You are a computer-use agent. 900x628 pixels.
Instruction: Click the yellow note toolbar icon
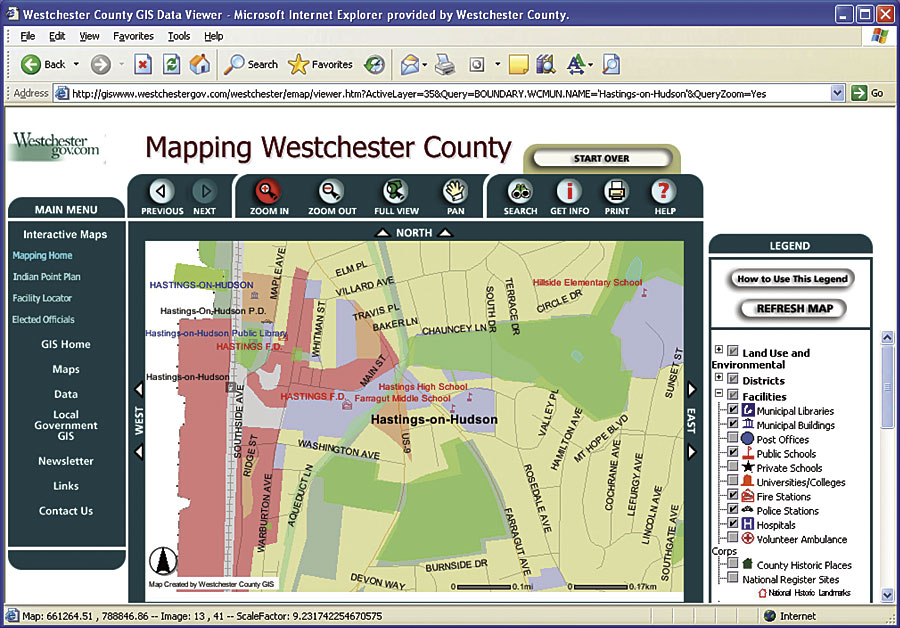(x=518, y=65)
